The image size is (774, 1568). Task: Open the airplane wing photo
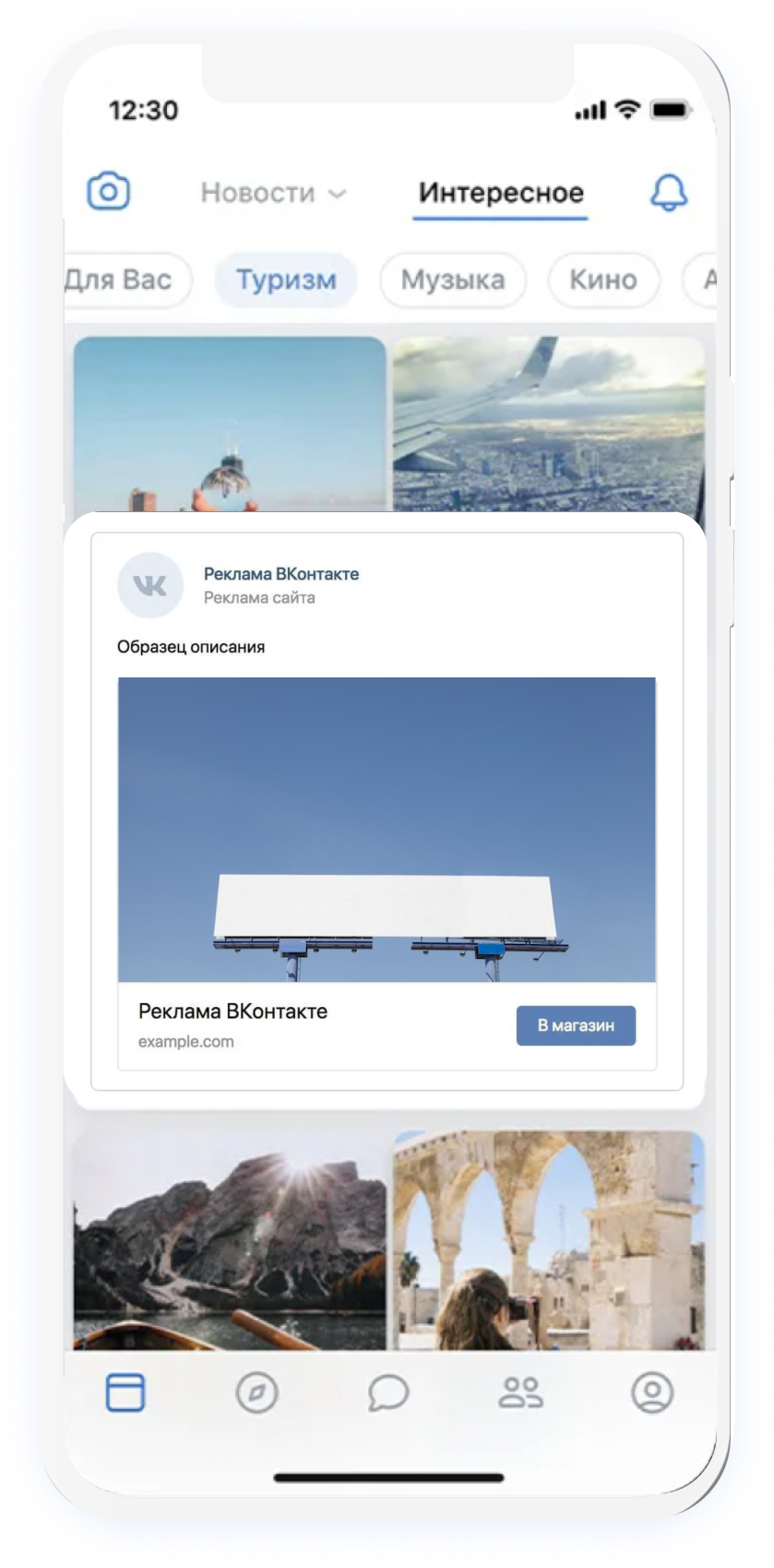click(549, 424)
